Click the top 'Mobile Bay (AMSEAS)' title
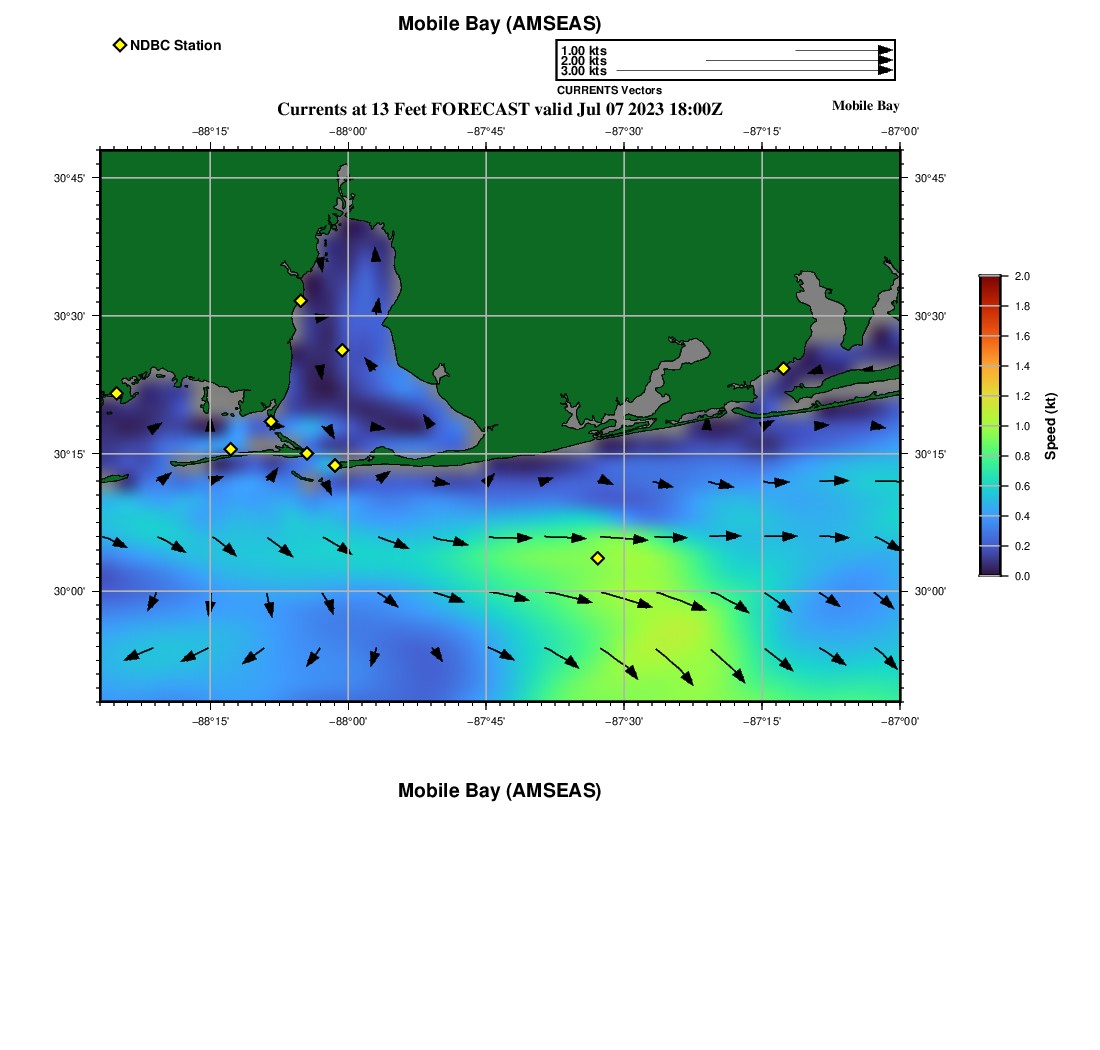 499,24
